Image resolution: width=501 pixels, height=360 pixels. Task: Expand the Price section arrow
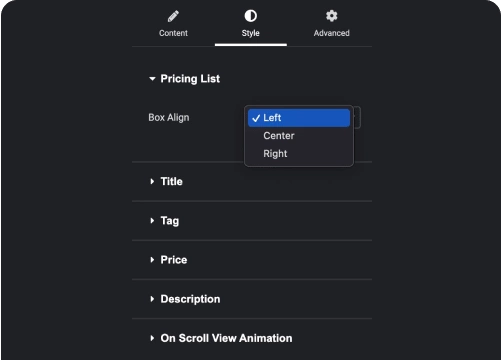pyautogui.click(x=152, y=260)
